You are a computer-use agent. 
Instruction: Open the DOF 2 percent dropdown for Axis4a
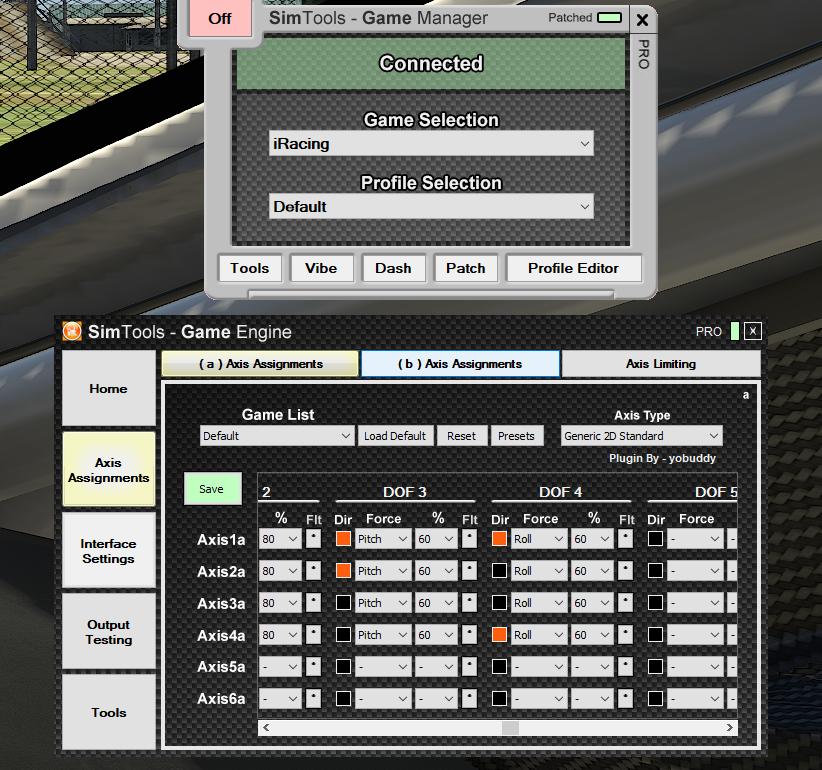(x=280, y=635)
